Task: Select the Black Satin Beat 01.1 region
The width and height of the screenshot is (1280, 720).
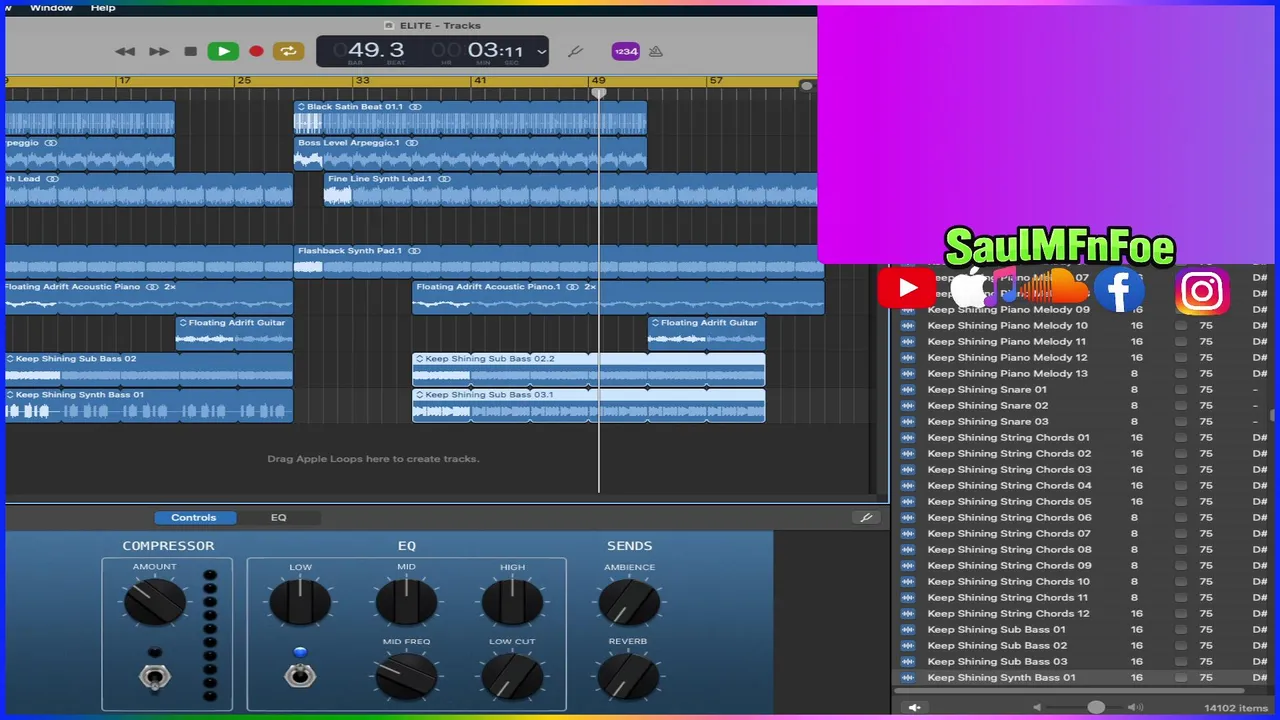Action: click(x=470, y=117)
